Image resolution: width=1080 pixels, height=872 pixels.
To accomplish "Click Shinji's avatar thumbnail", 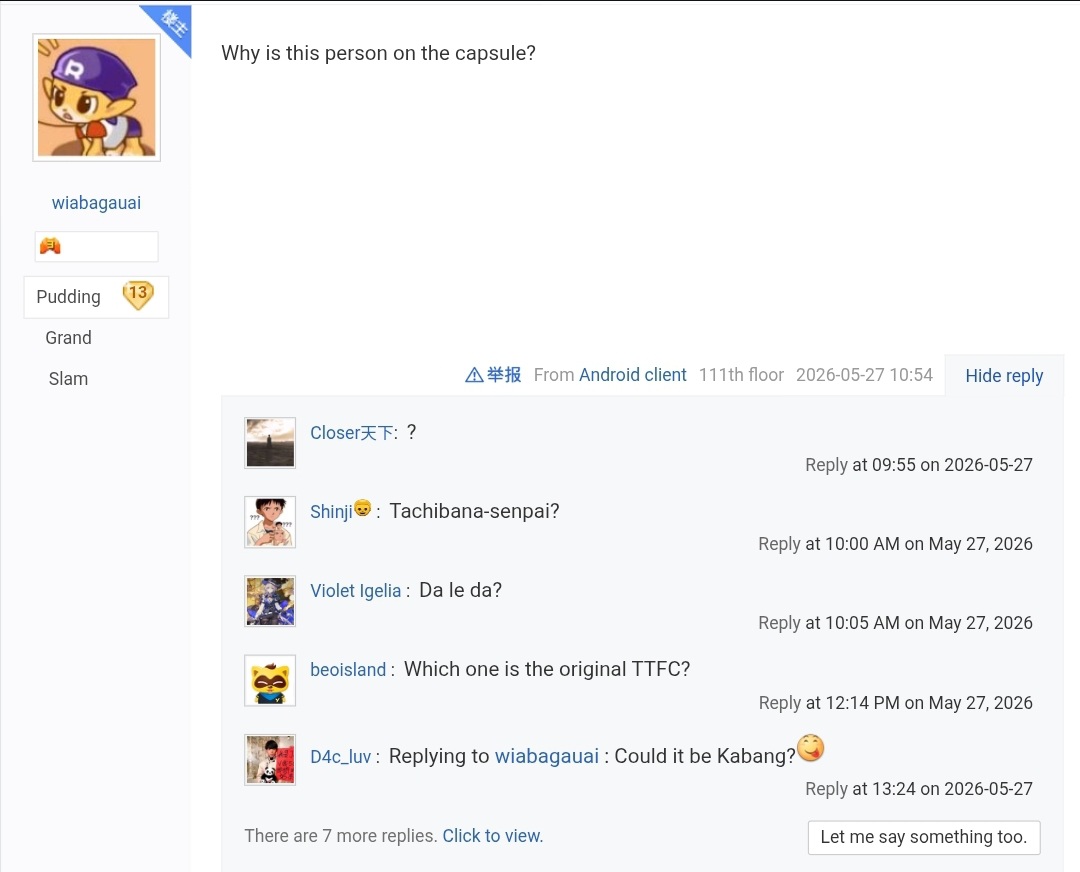I will pos(270,522).
